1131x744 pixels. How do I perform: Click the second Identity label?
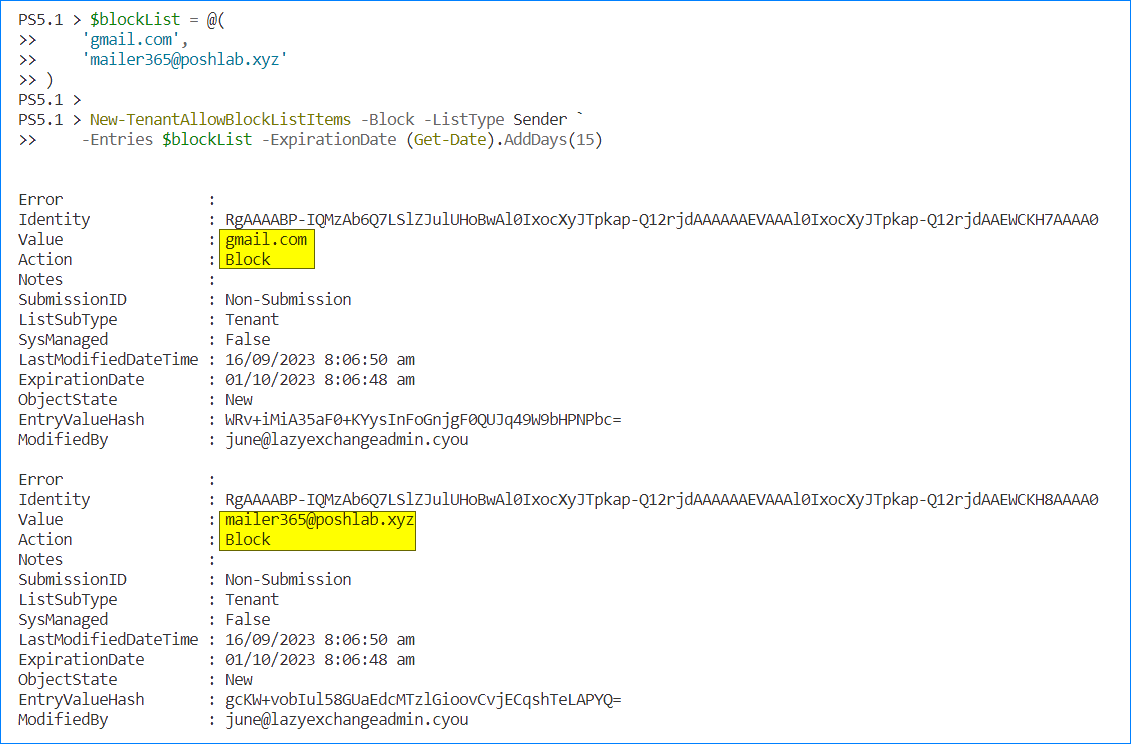pyautogui.click(x=54, y=499)
